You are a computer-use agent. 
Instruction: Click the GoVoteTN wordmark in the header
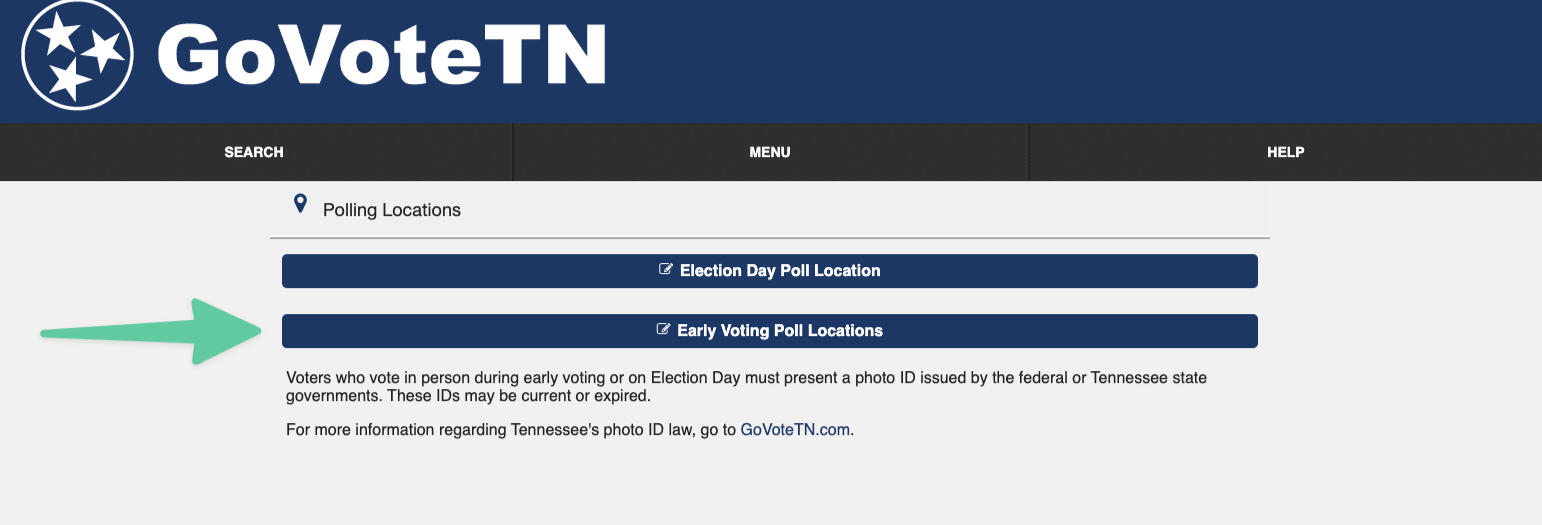(382, 55)
